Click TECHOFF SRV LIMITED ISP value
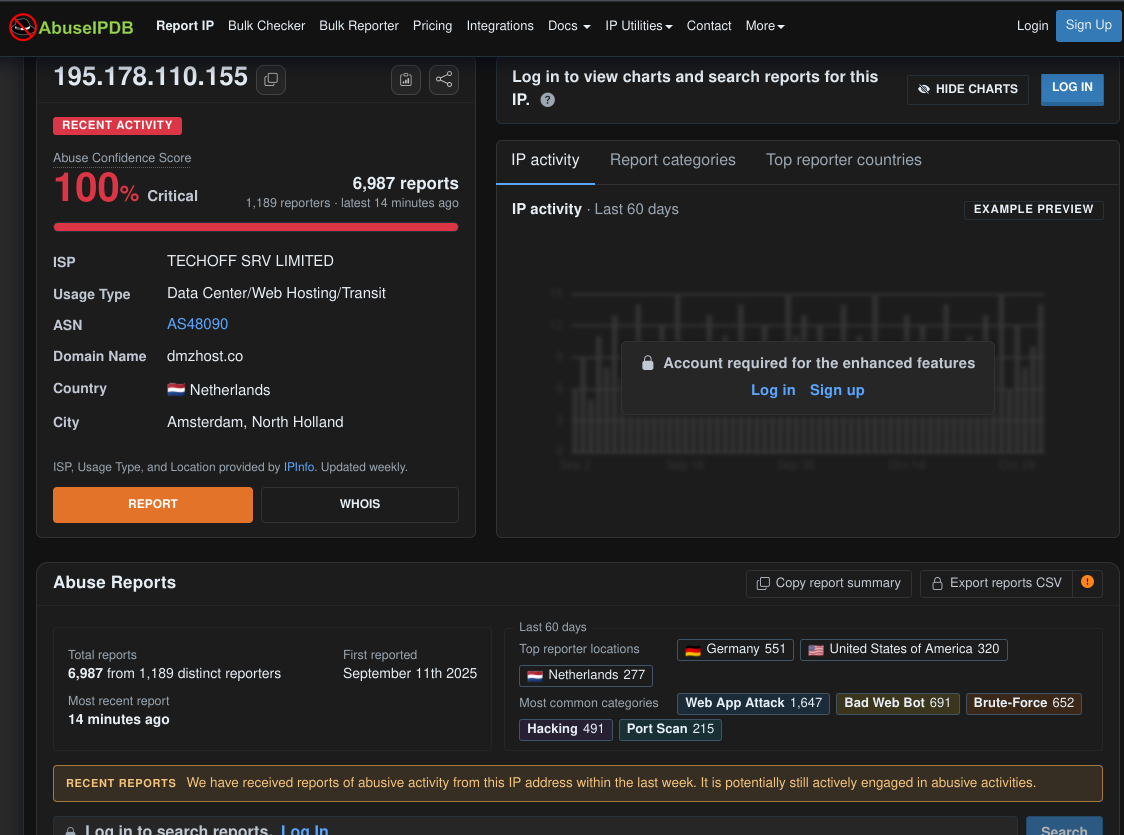The width and height of the screenshot is (1124, 835). 250,261
